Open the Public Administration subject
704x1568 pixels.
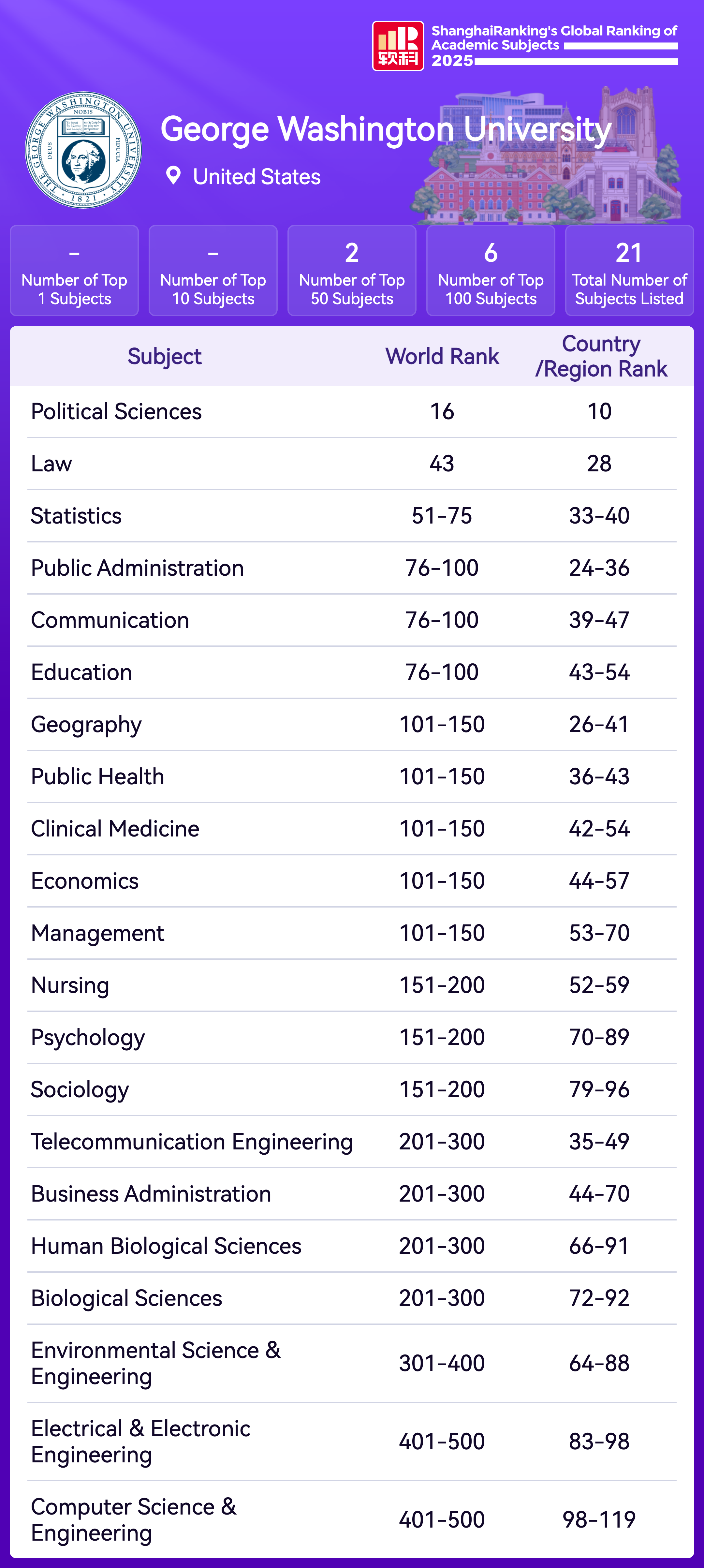click(137, 569)
